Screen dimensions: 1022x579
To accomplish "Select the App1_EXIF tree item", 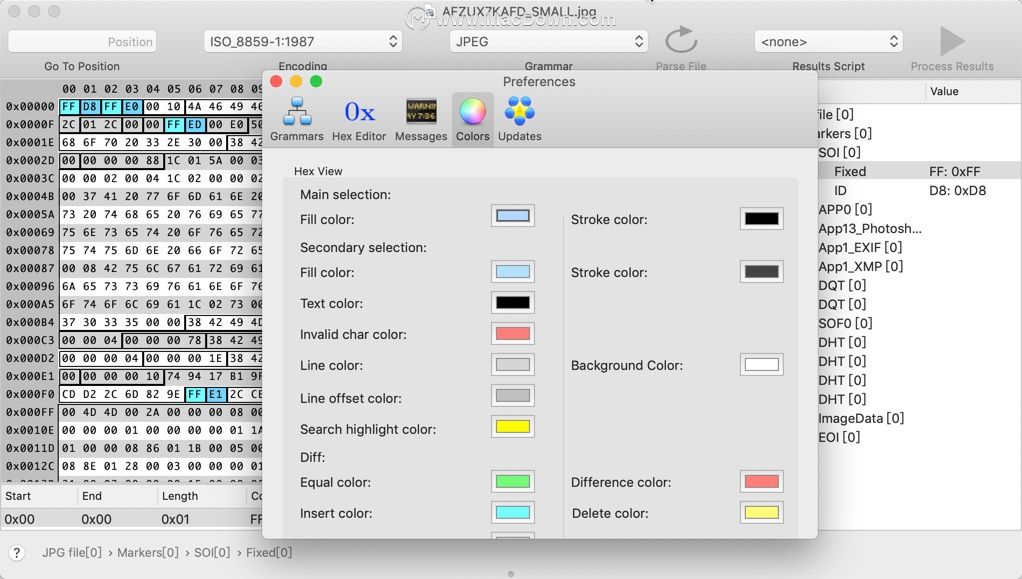I will 860,247.
